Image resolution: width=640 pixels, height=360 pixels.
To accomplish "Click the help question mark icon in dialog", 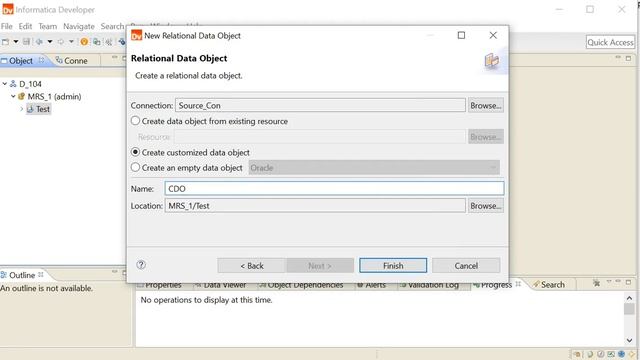I will point(141,265).
